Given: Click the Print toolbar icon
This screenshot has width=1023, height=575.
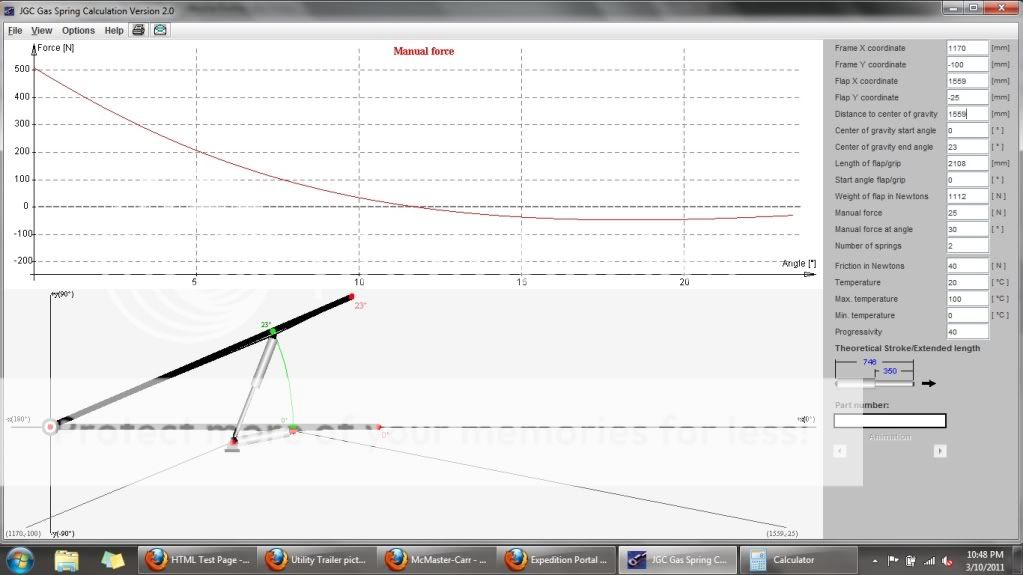Looking at the screenshot, I should [139, 30].
